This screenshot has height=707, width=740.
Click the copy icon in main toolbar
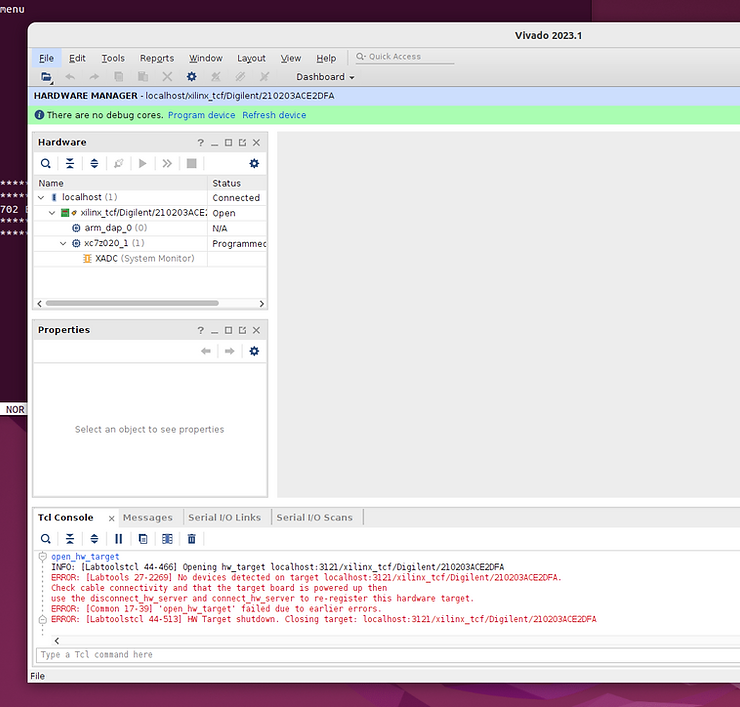(118, 76)
